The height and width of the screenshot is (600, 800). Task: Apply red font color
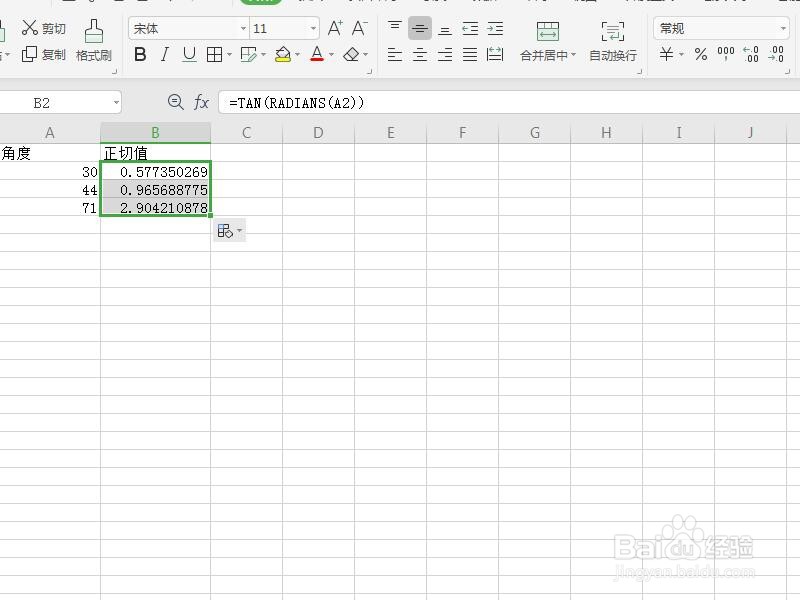click(x=317, y=54)
